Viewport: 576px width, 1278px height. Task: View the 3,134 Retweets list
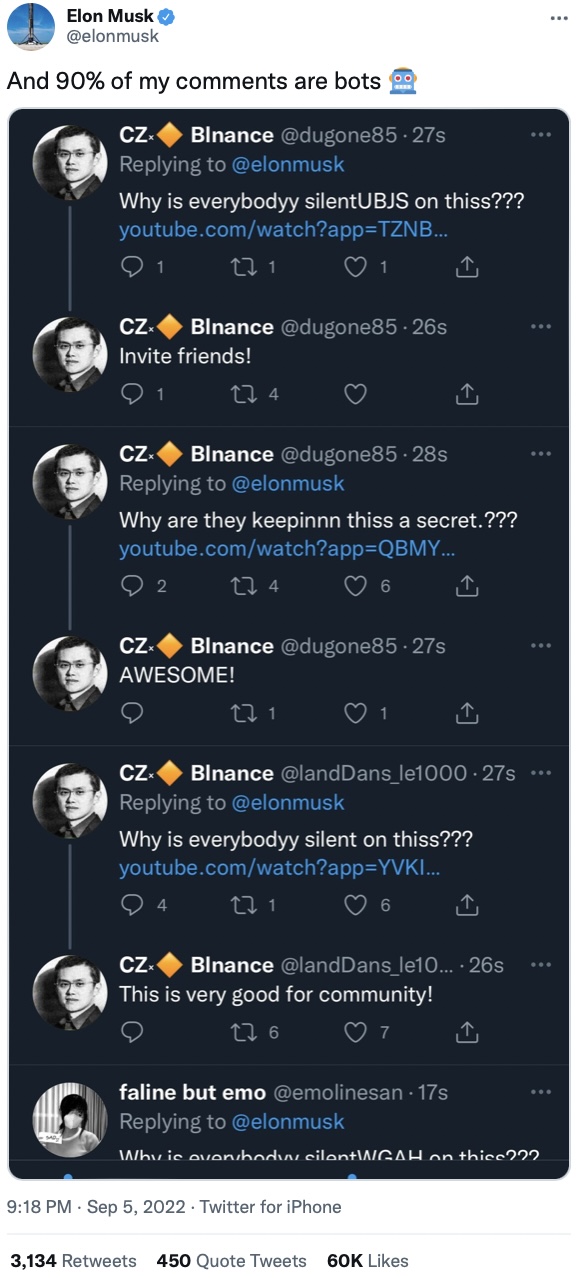point(73,1260)
